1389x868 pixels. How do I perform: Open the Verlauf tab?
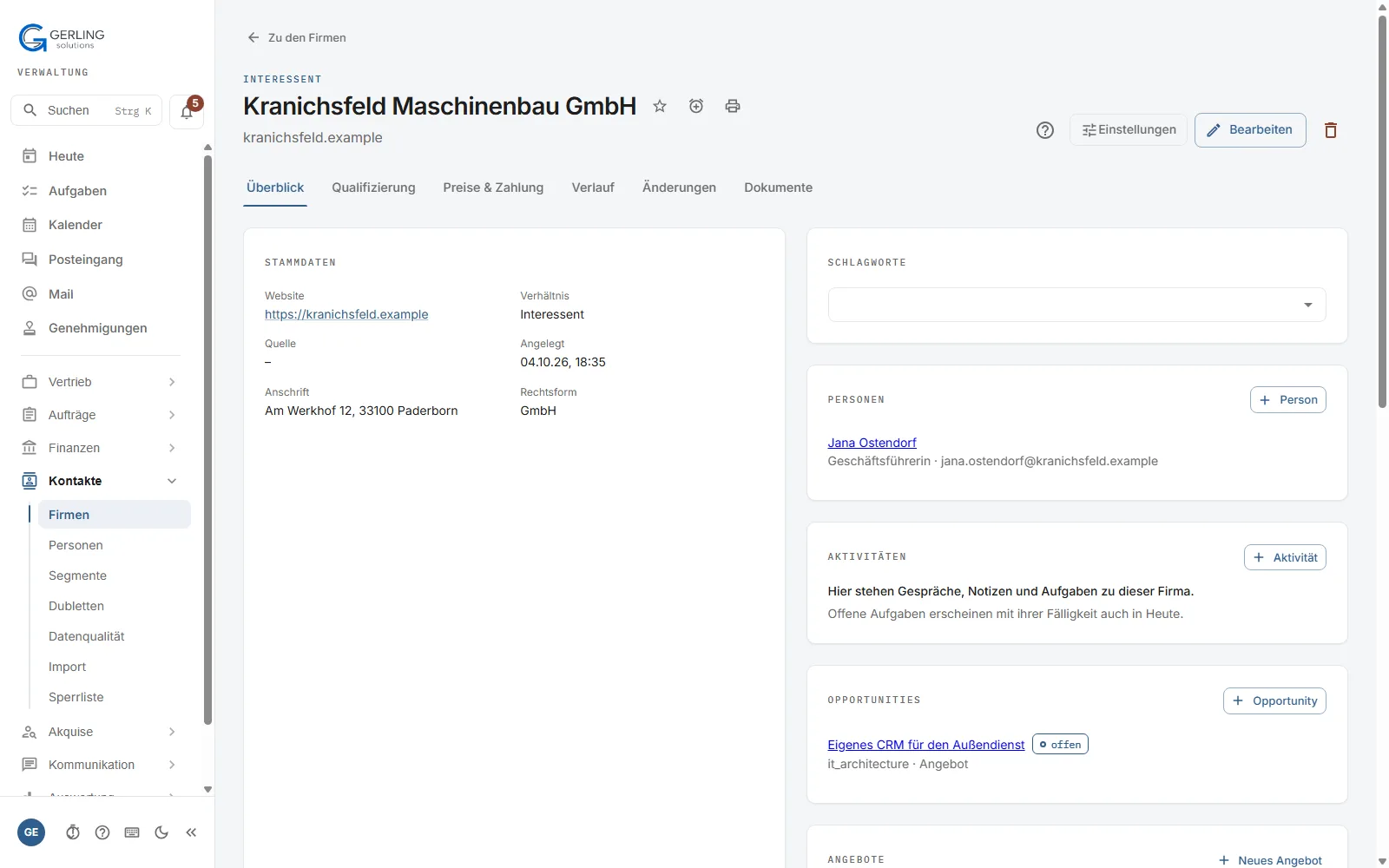point(593,187)
